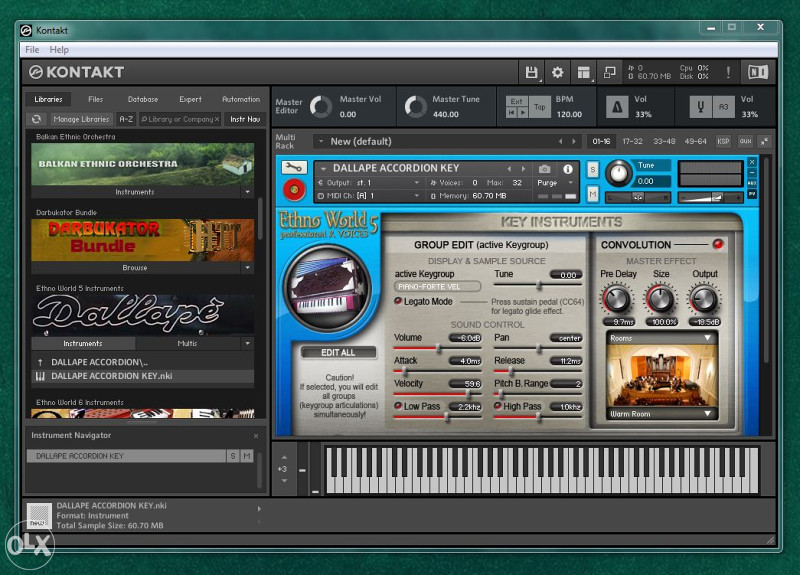Image resolution: width=800 pixels, height=575 pixels.
Task: Refresh the libraries list
Action: pos(36,119)
